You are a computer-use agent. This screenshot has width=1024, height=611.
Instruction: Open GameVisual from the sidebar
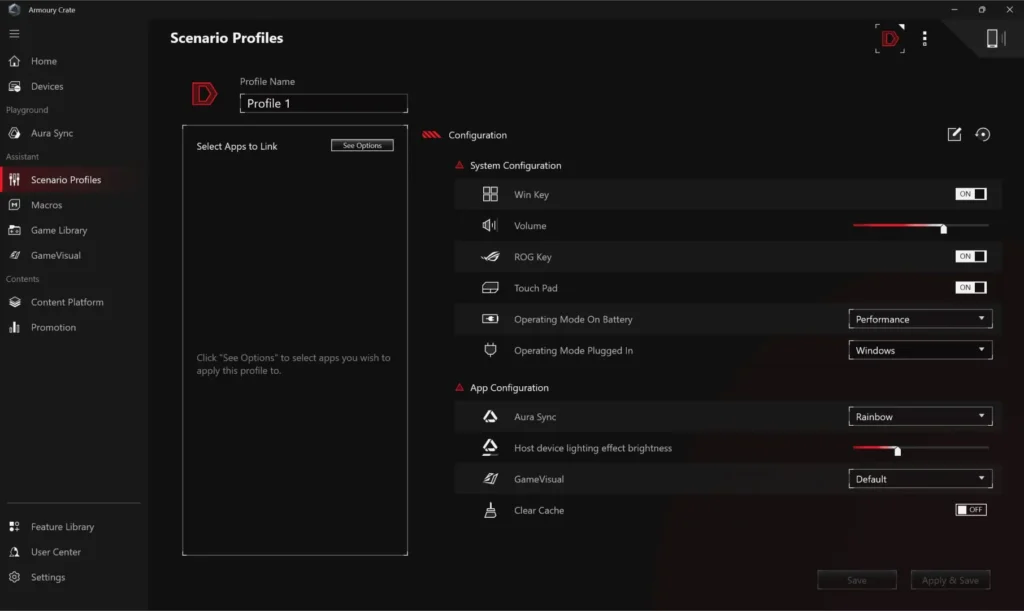pyautogui.click(x=58, y=254)
